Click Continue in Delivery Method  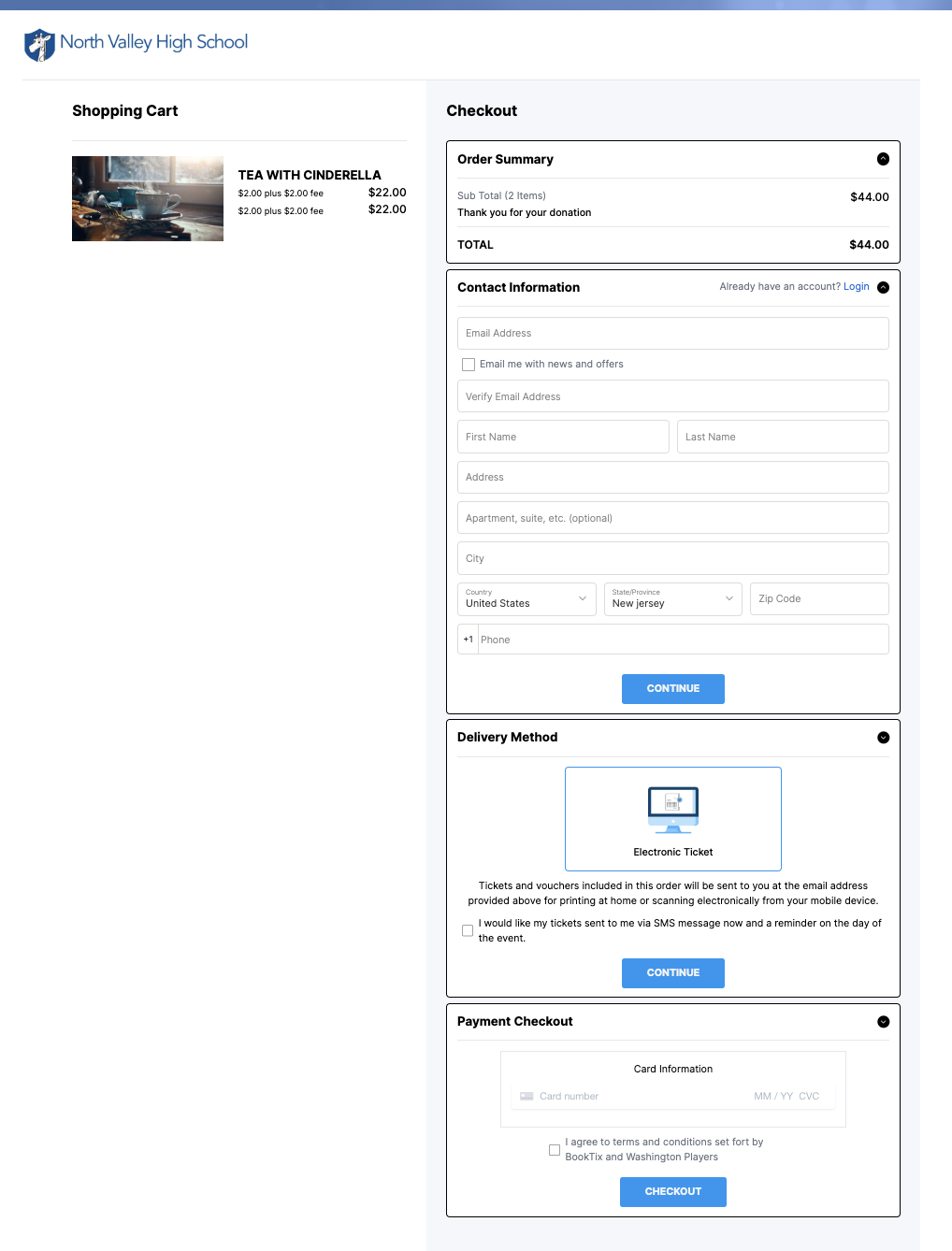coord(673,973)
